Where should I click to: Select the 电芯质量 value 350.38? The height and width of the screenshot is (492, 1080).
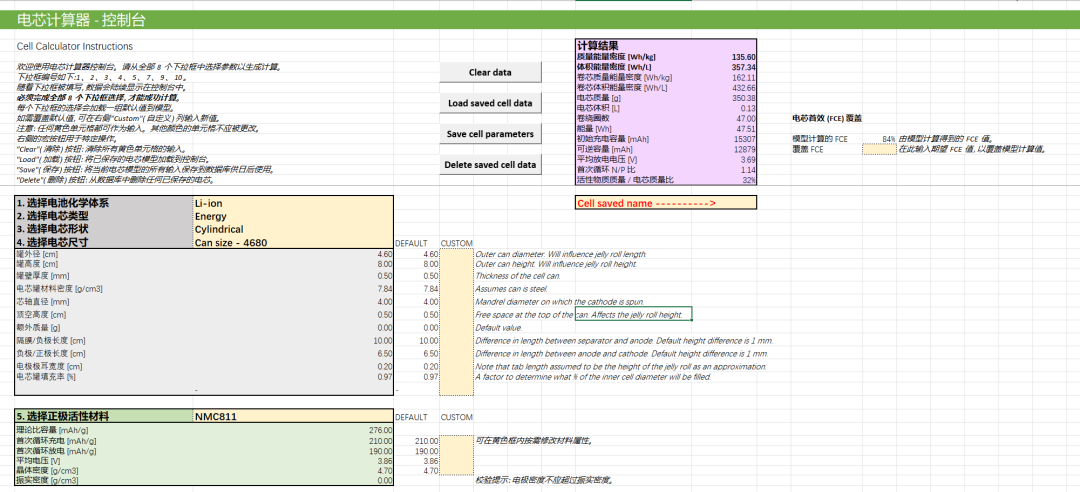pyautogui.click(x=745, y=99)
